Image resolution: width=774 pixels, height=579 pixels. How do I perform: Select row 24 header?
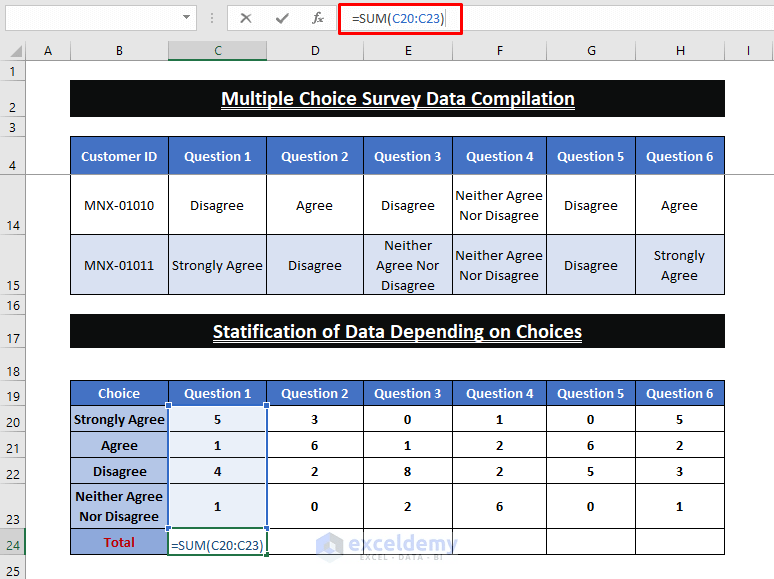point(13,542)
